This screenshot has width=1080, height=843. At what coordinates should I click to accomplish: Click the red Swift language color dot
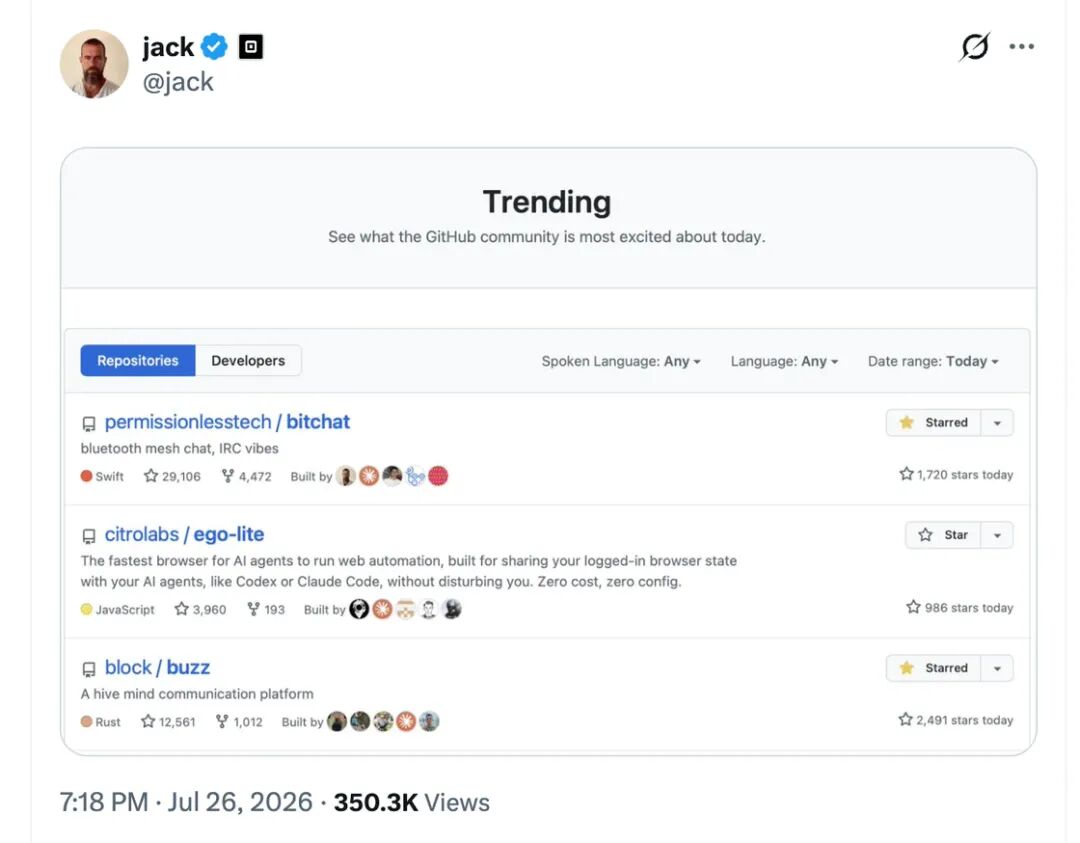tap(86, 476)
